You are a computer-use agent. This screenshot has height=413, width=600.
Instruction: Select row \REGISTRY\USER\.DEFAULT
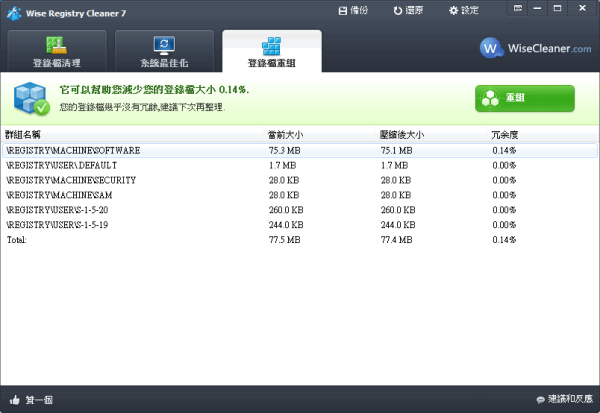click(300, 165)
